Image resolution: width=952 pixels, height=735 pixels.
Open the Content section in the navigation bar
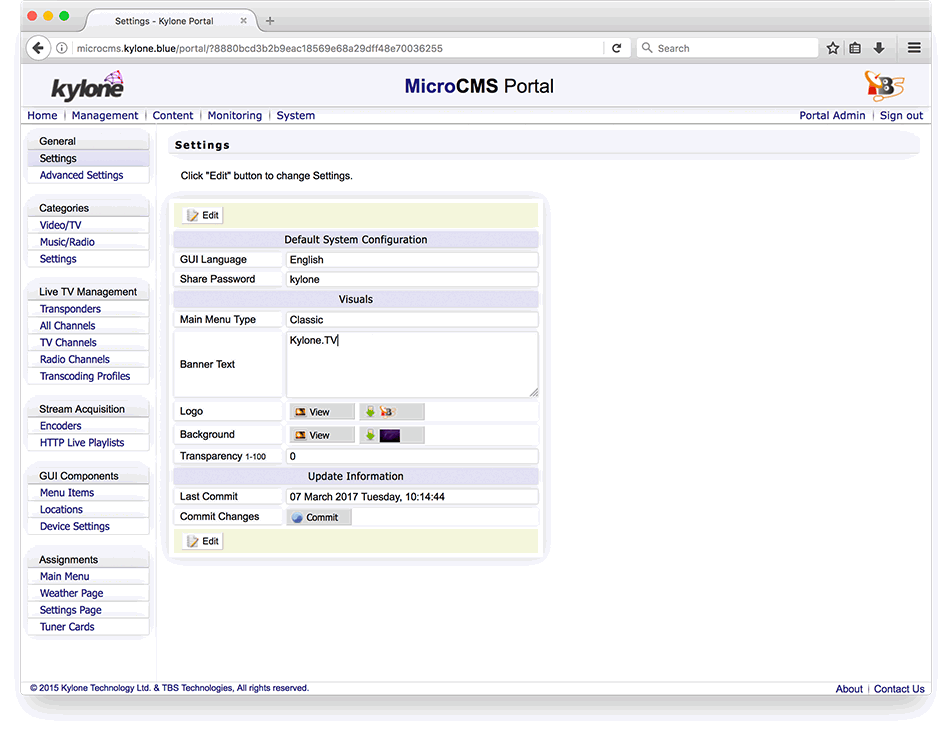pos(172,115)
